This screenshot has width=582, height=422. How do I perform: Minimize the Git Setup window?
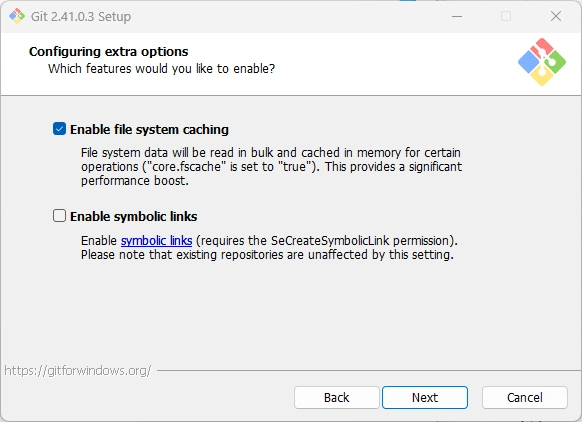click(457, 16)
